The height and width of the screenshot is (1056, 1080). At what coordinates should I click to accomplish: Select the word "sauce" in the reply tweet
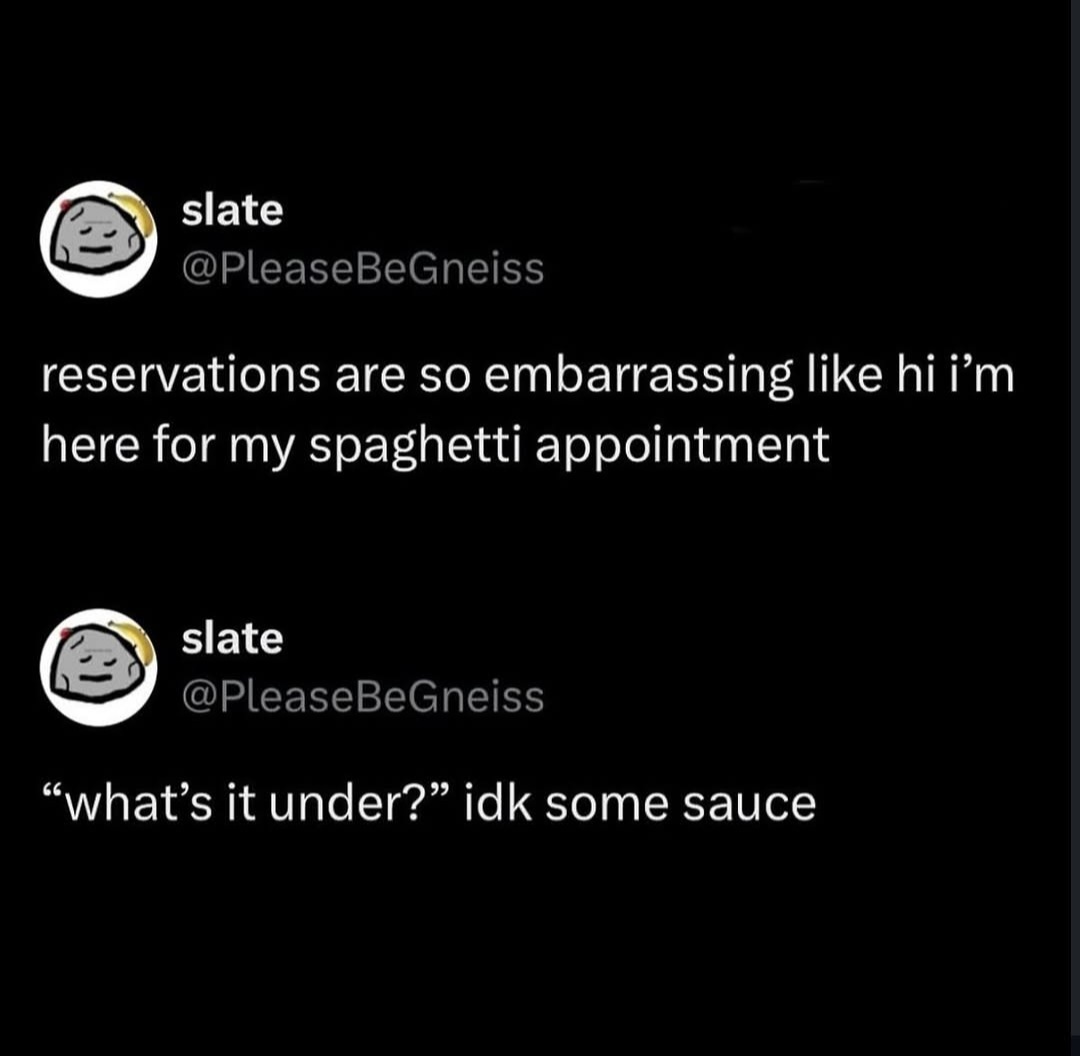(749, 805)
